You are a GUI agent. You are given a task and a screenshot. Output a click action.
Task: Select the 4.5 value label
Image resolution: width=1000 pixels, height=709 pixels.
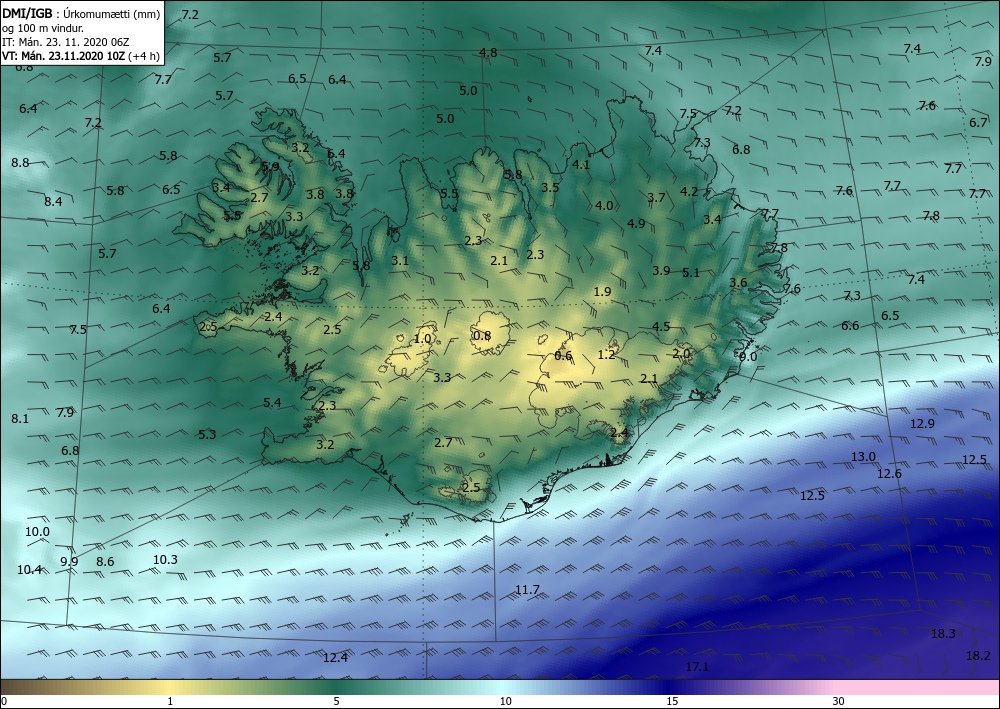[661, 326]
